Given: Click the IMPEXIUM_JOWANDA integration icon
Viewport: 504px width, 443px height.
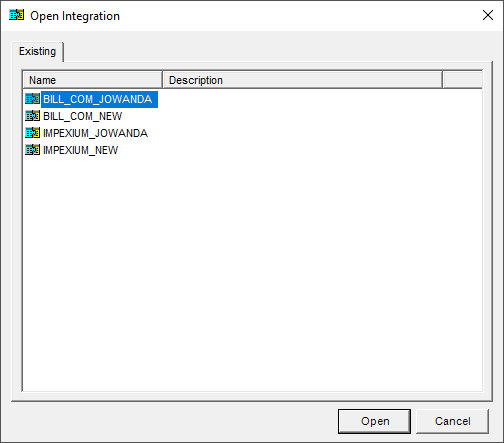Looking at the screenshot, I should coord(32,133).
